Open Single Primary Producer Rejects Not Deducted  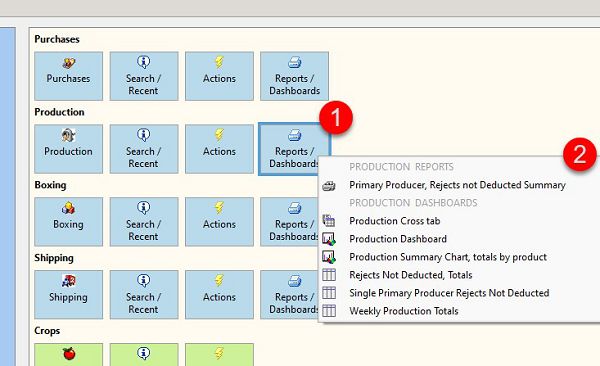click(449, 293)
